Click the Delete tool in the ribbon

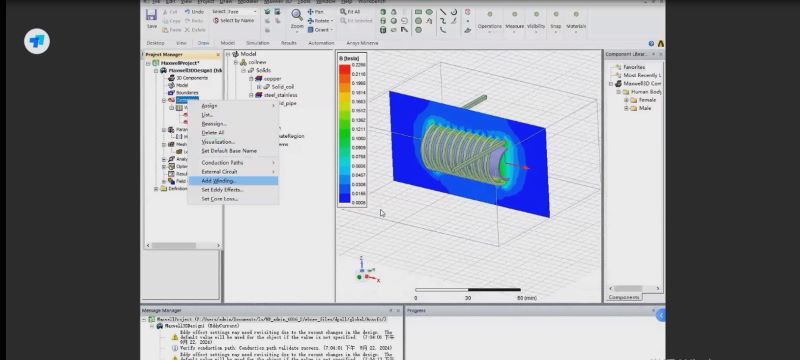pyautogui.click(x=194, y=30)
